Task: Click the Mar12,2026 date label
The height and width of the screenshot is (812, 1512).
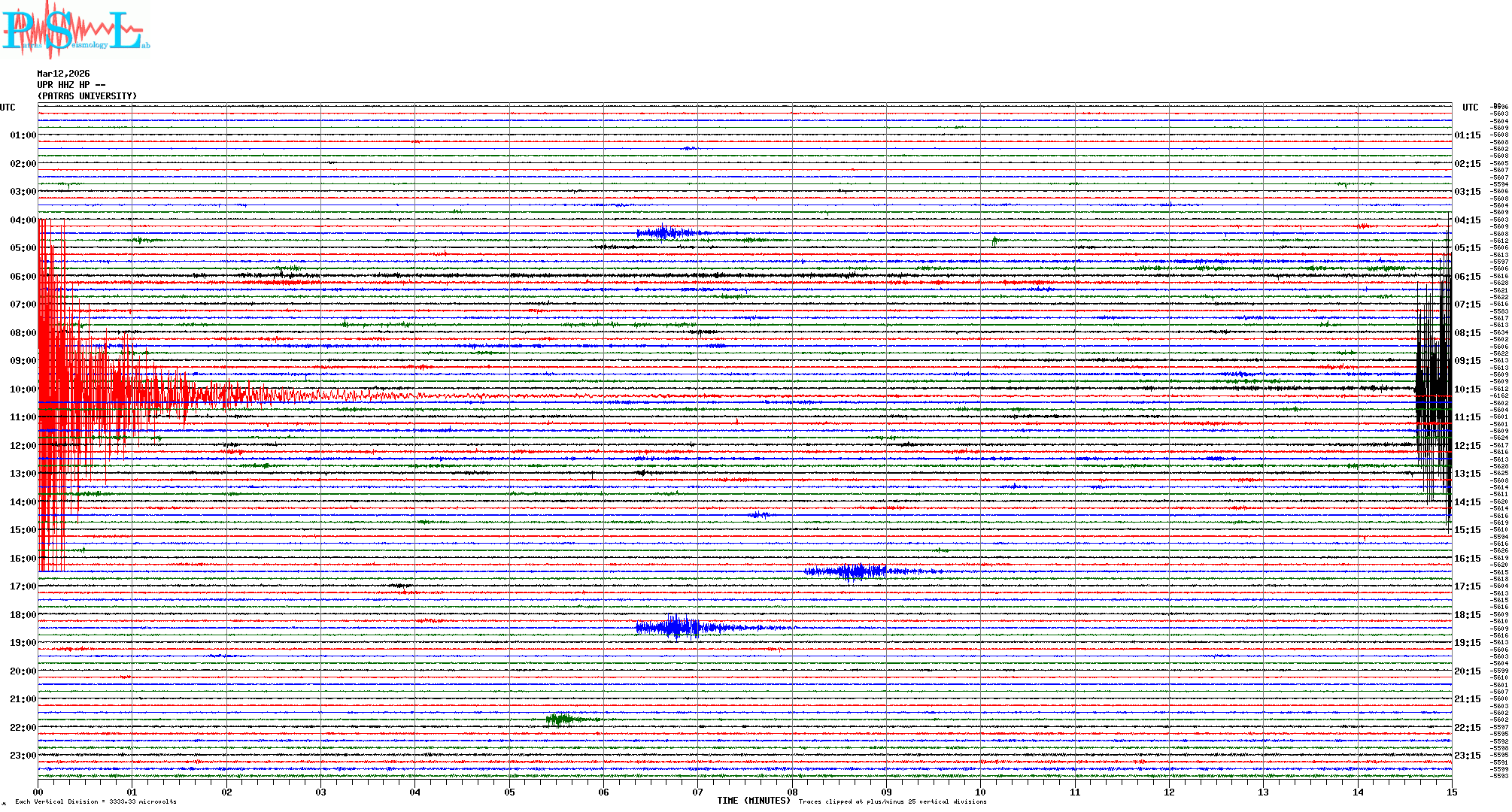Action: (x=63, y=74)
